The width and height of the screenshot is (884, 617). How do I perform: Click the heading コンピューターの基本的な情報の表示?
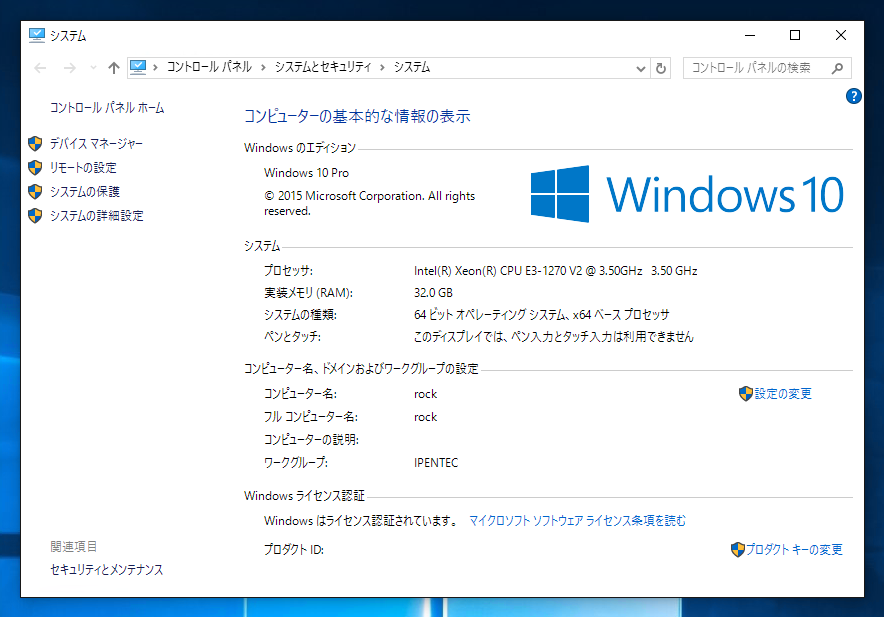[x=357, y=116]
